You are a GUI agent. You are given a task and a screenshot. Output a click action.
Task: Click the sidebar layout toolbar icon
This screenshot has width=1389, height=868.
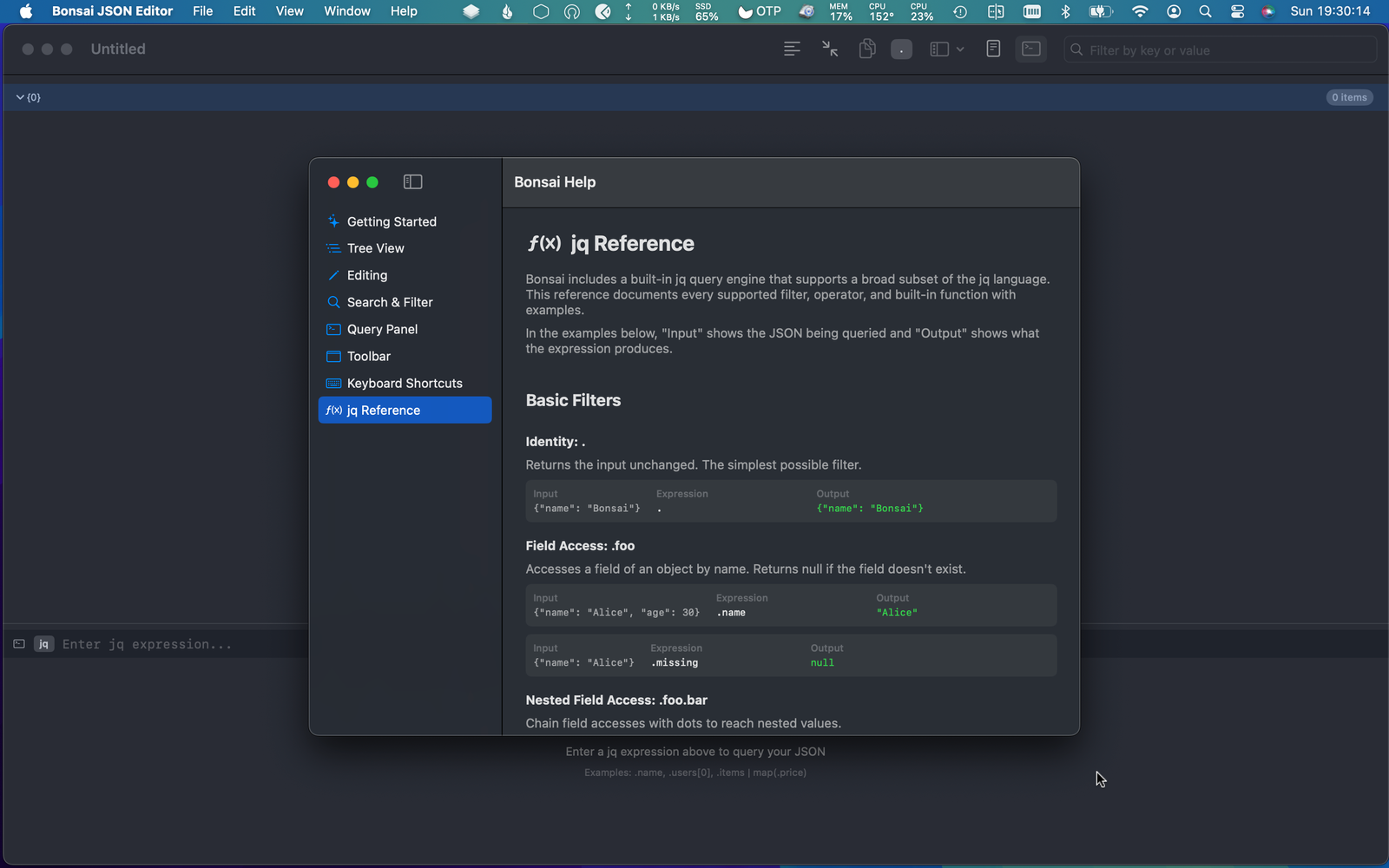(939, 49)
